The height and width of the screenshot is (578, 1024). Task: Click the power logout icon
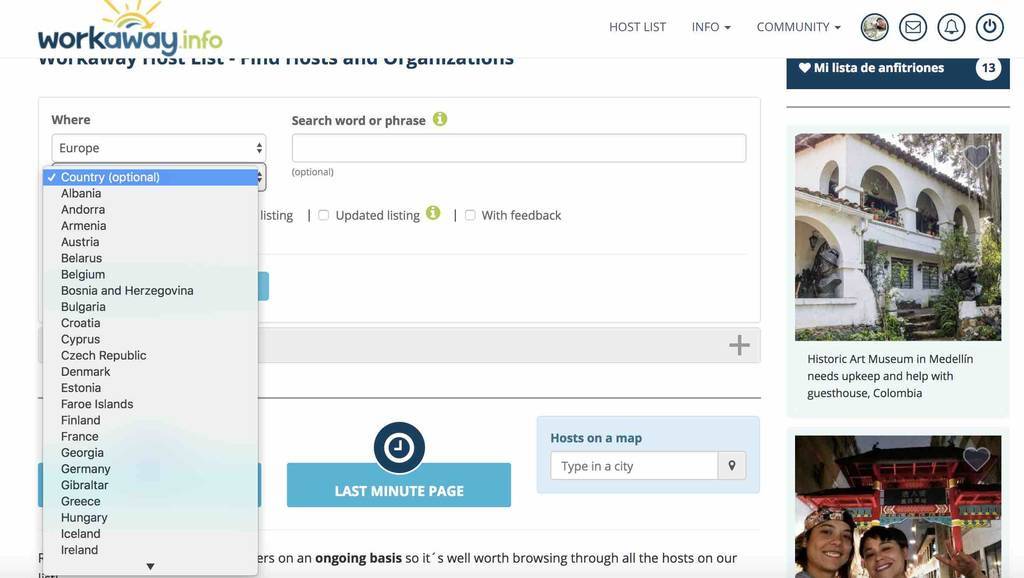(x=990, y=27)
